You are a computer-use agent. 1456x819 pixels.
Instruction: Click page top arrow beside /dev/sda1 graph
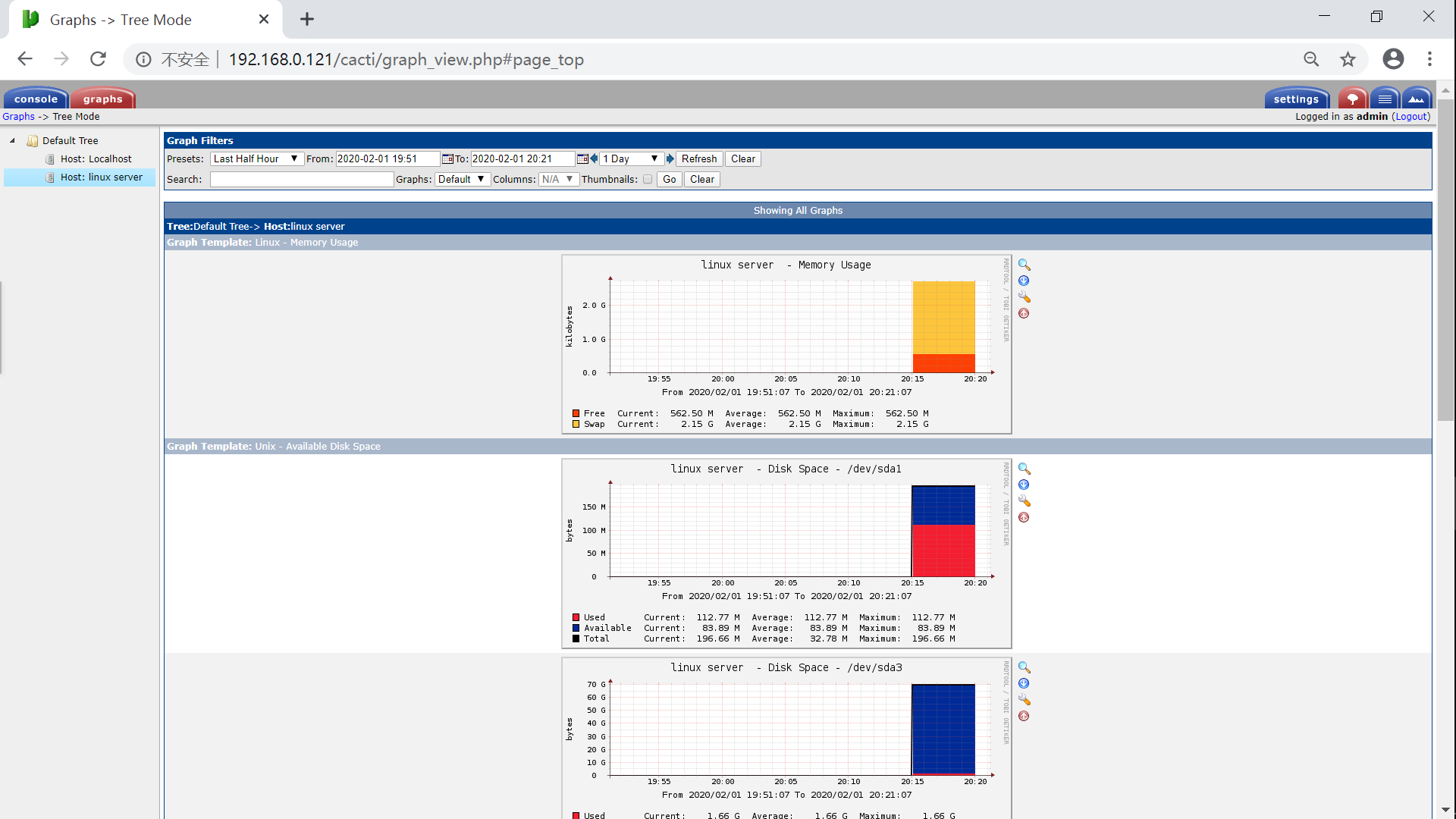pyautogui.click(x=1024, y=517)
